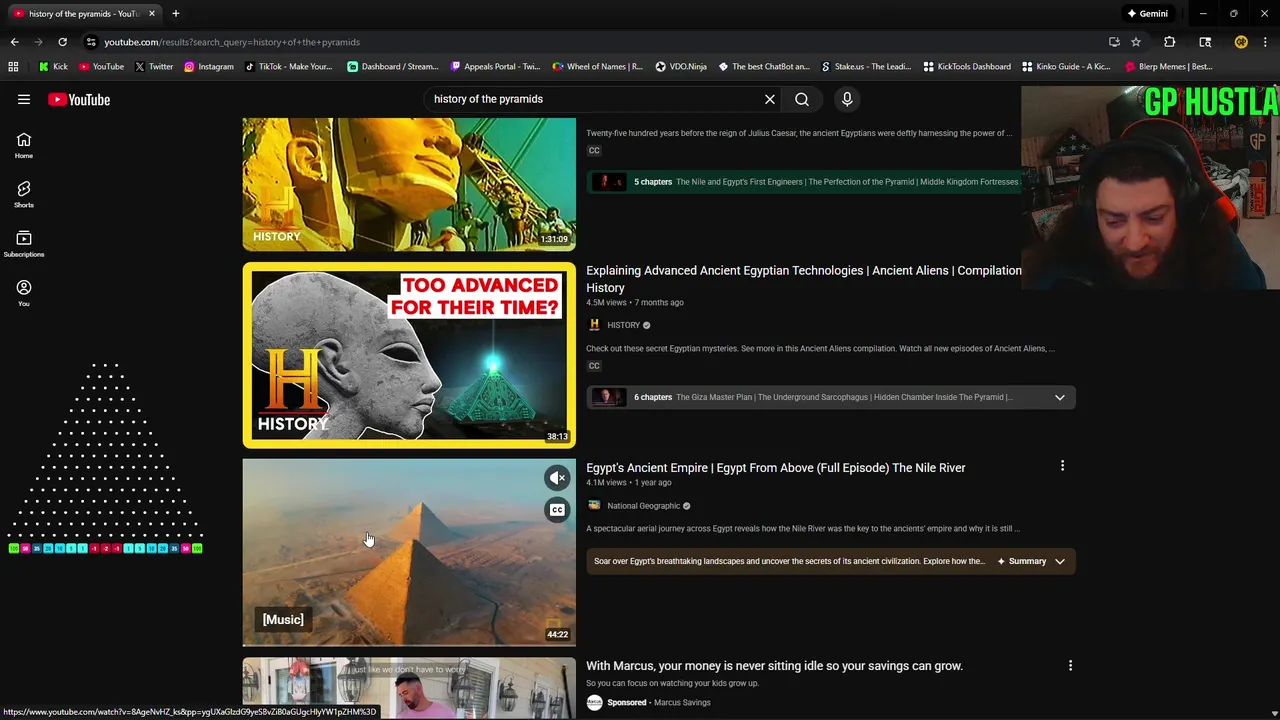This screenshot has width=1280, height=720.
Task: Unmute the Egypt From Above preview
Action: click(x=557, y=478)
